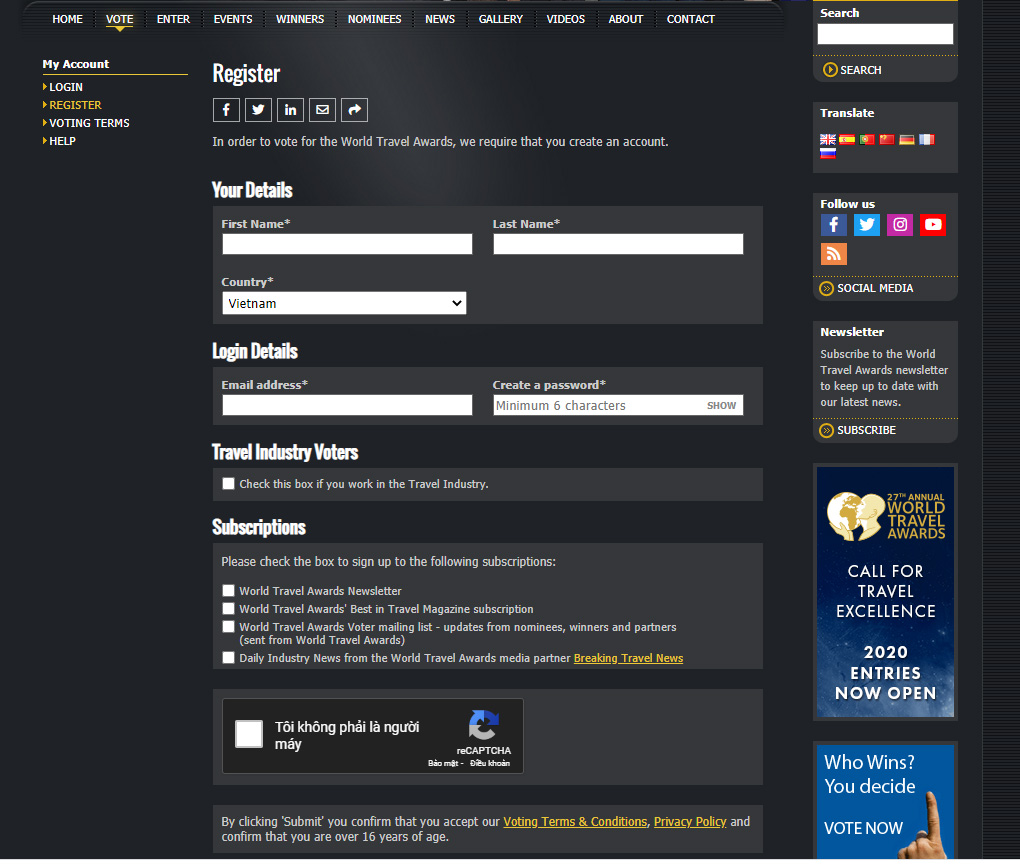Viewport: 1020px width, 864px height.
Task: Focus the Email address field
Action: coord(347,405)
